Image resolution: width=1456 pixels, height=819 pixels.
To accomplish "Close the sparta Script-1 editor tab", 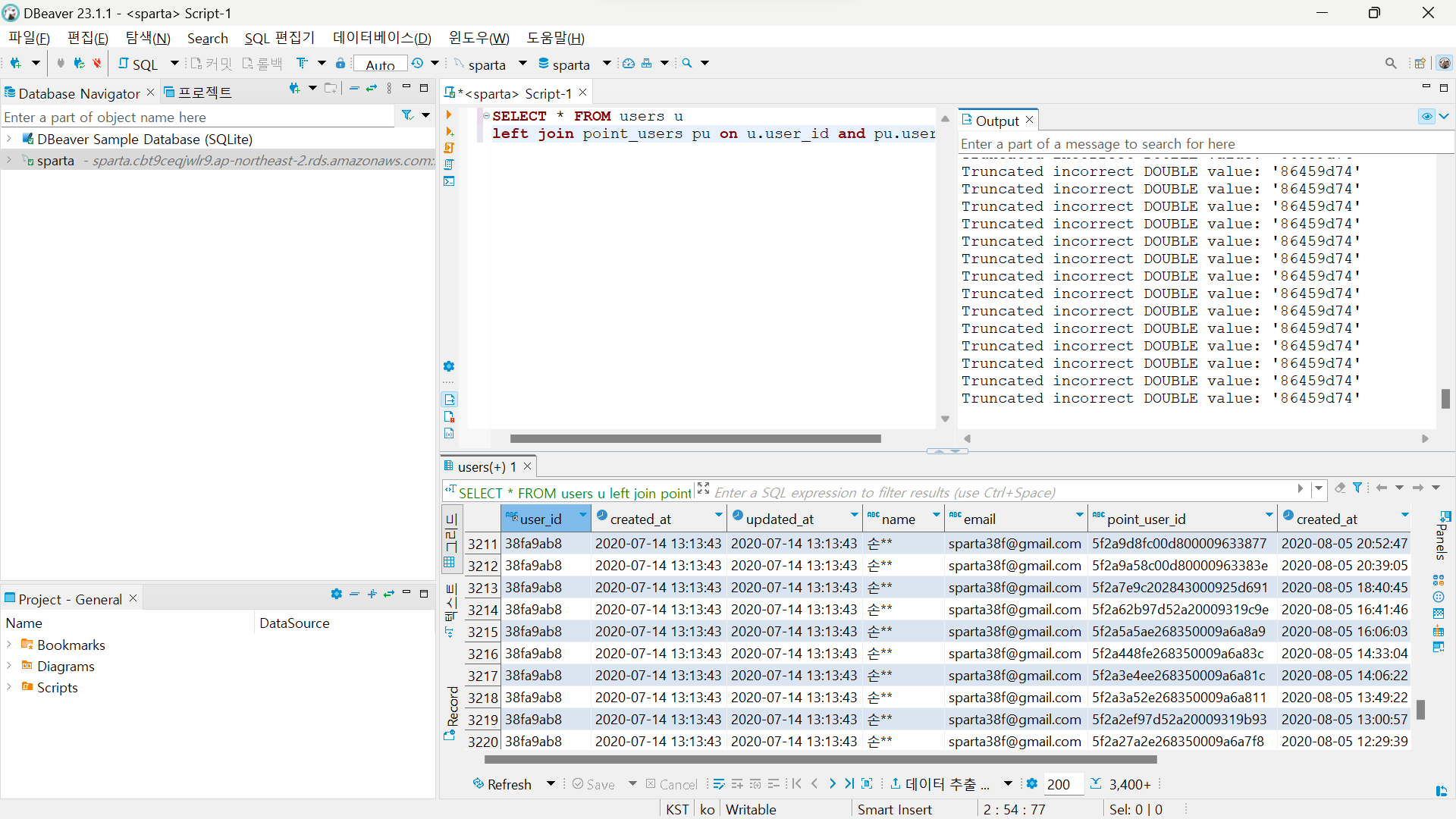I will pyautogui.click(x=583, y=93).
